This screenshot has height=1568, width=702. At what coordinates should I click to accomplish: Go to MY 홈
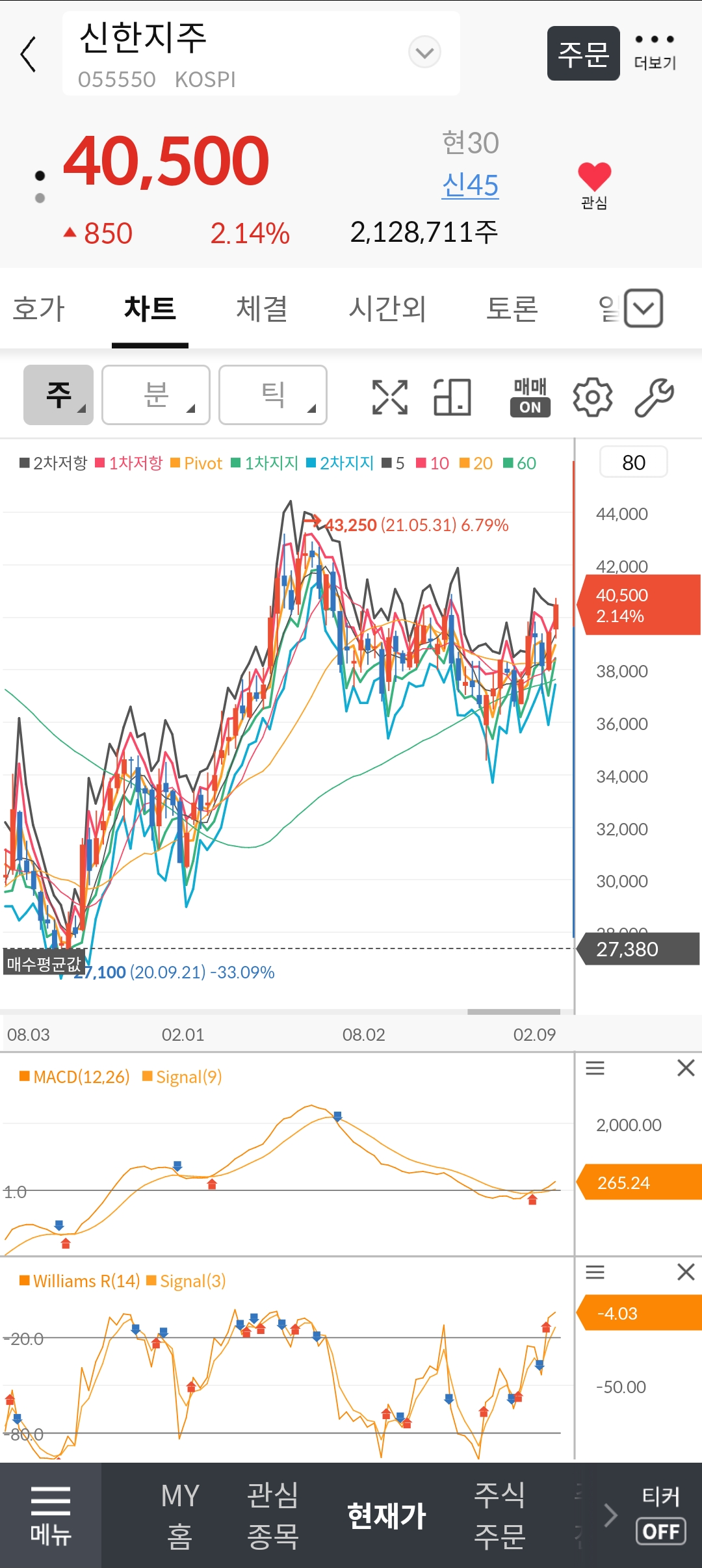[180, 1516]
